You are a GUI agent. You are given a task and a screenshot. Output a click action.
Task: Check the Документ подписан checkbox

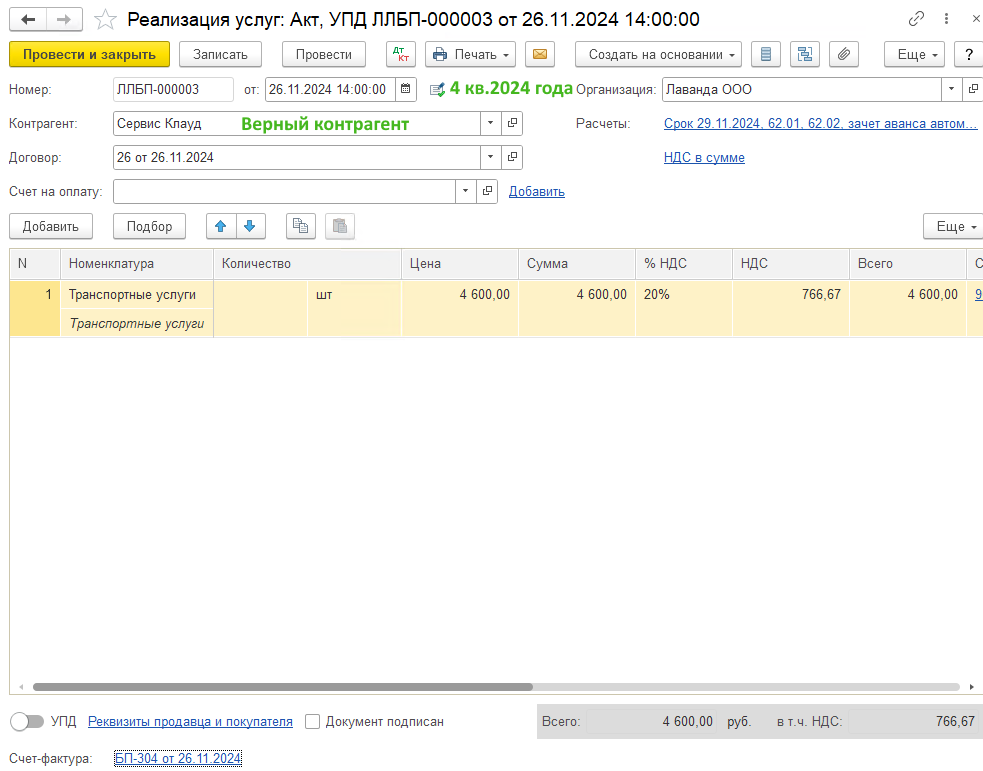coord(312,721)
